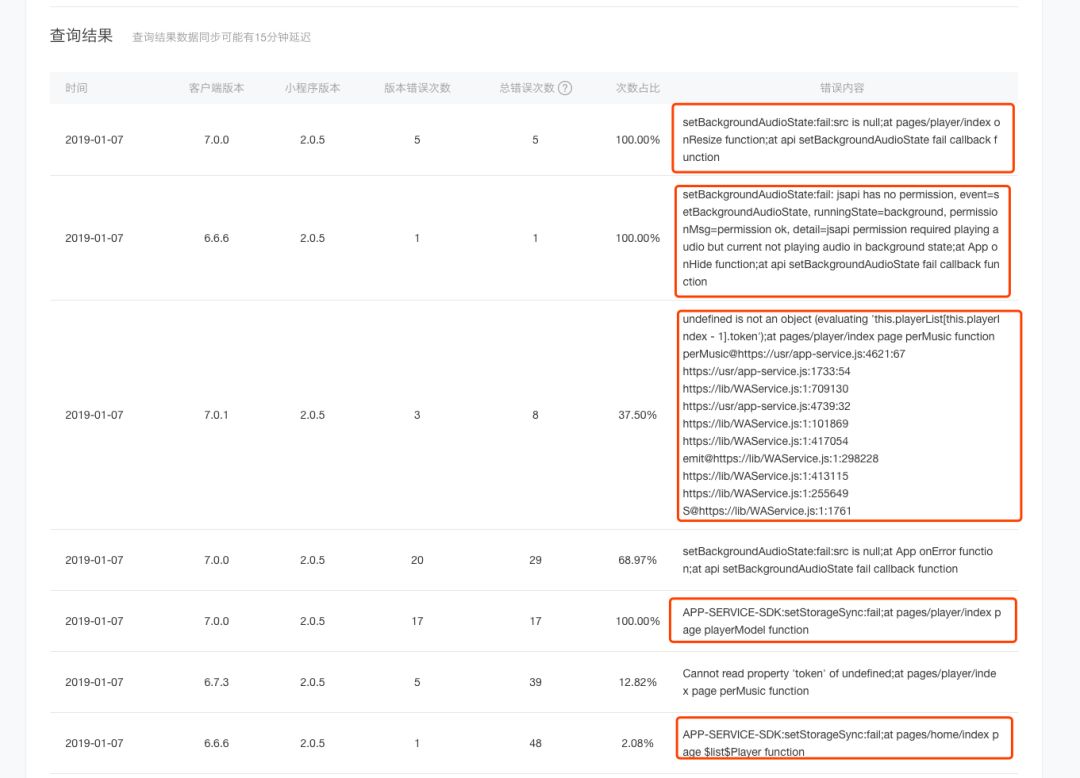Viewport: 1080px width, 778px height.
Task: Select the 客户端版本 column header
Action: [216, 88]
